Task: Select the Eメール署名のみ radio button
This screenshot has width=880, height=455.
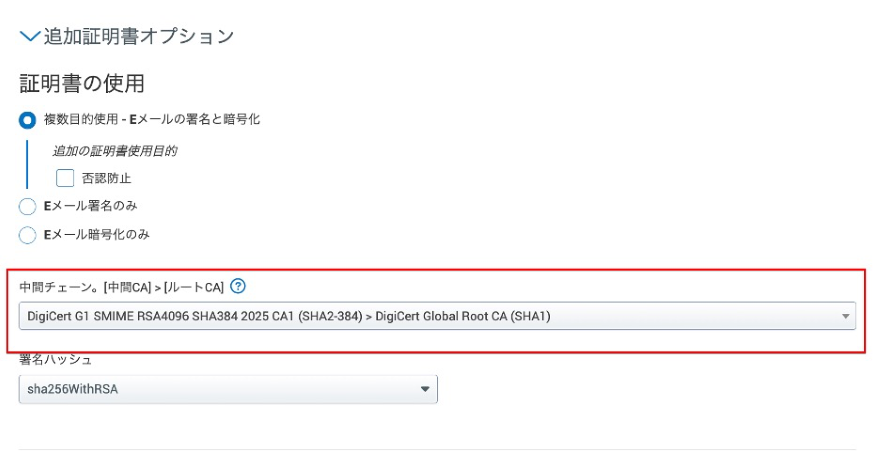Action: (x=28, y=206)
